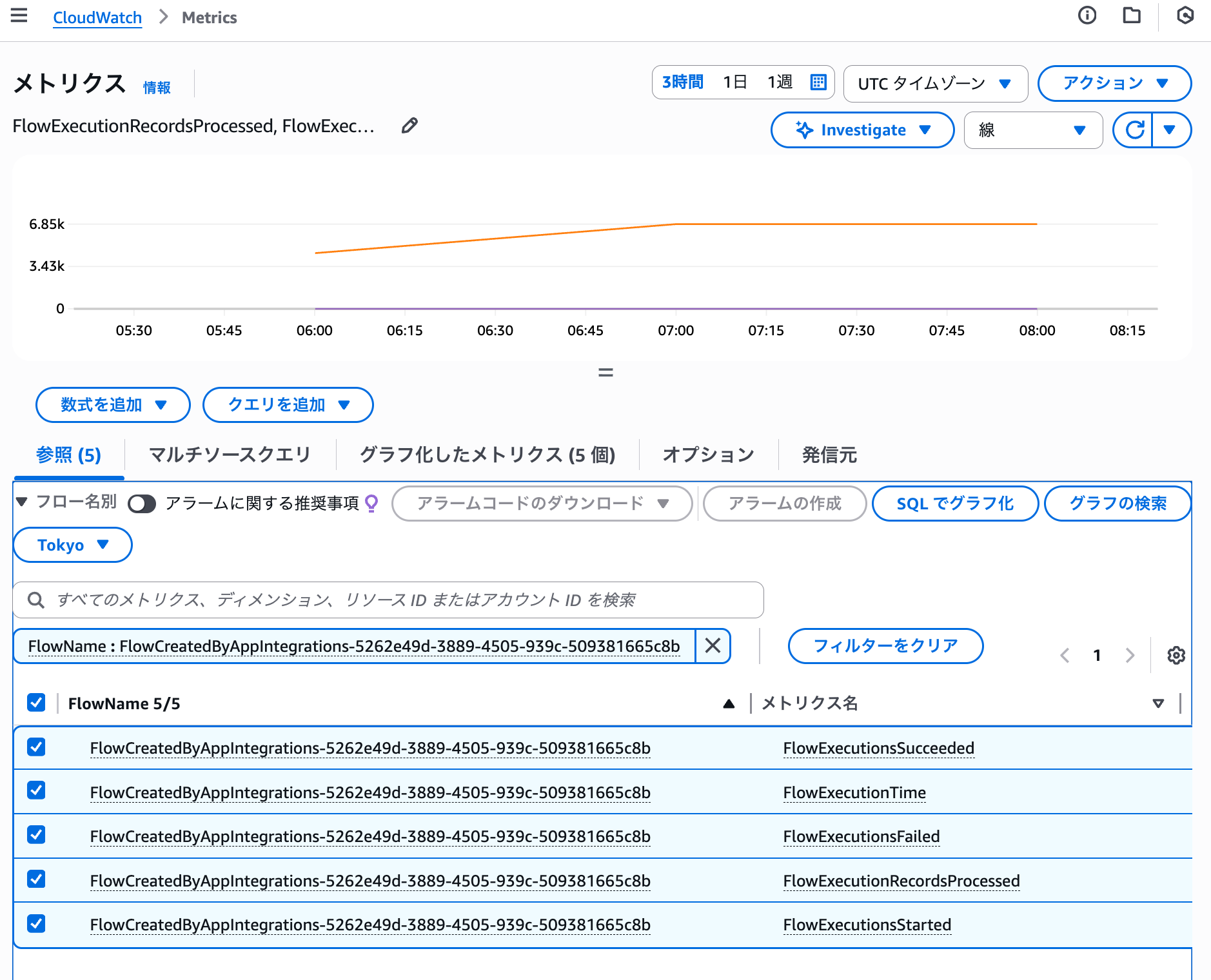Screen dimensions: 1211x980
Task: Uncheck the select-all FlowName checkbox
Action: pos(36,703)
